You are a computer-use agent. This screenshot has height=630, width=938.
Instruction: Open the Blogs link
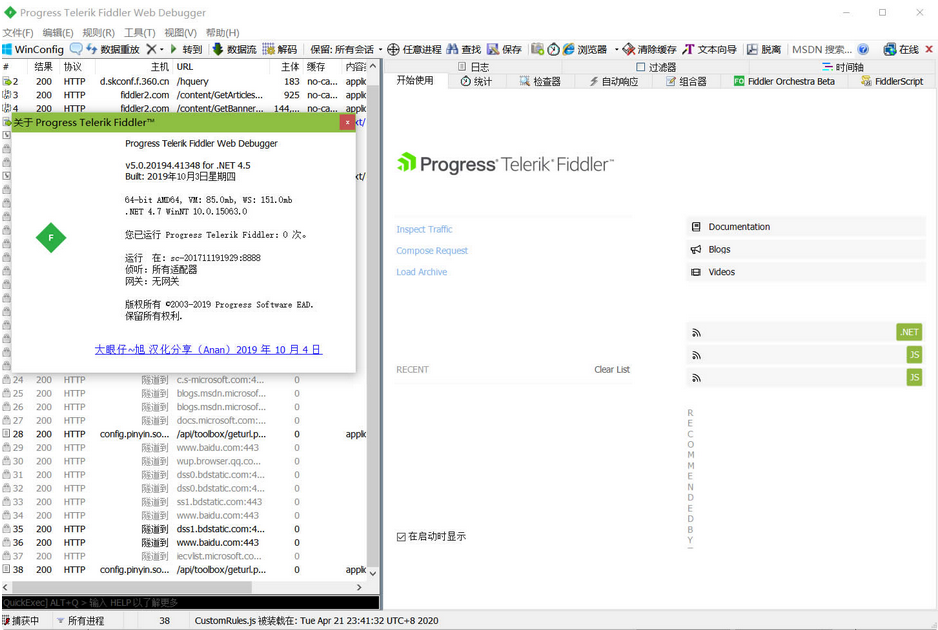[805, 249]
